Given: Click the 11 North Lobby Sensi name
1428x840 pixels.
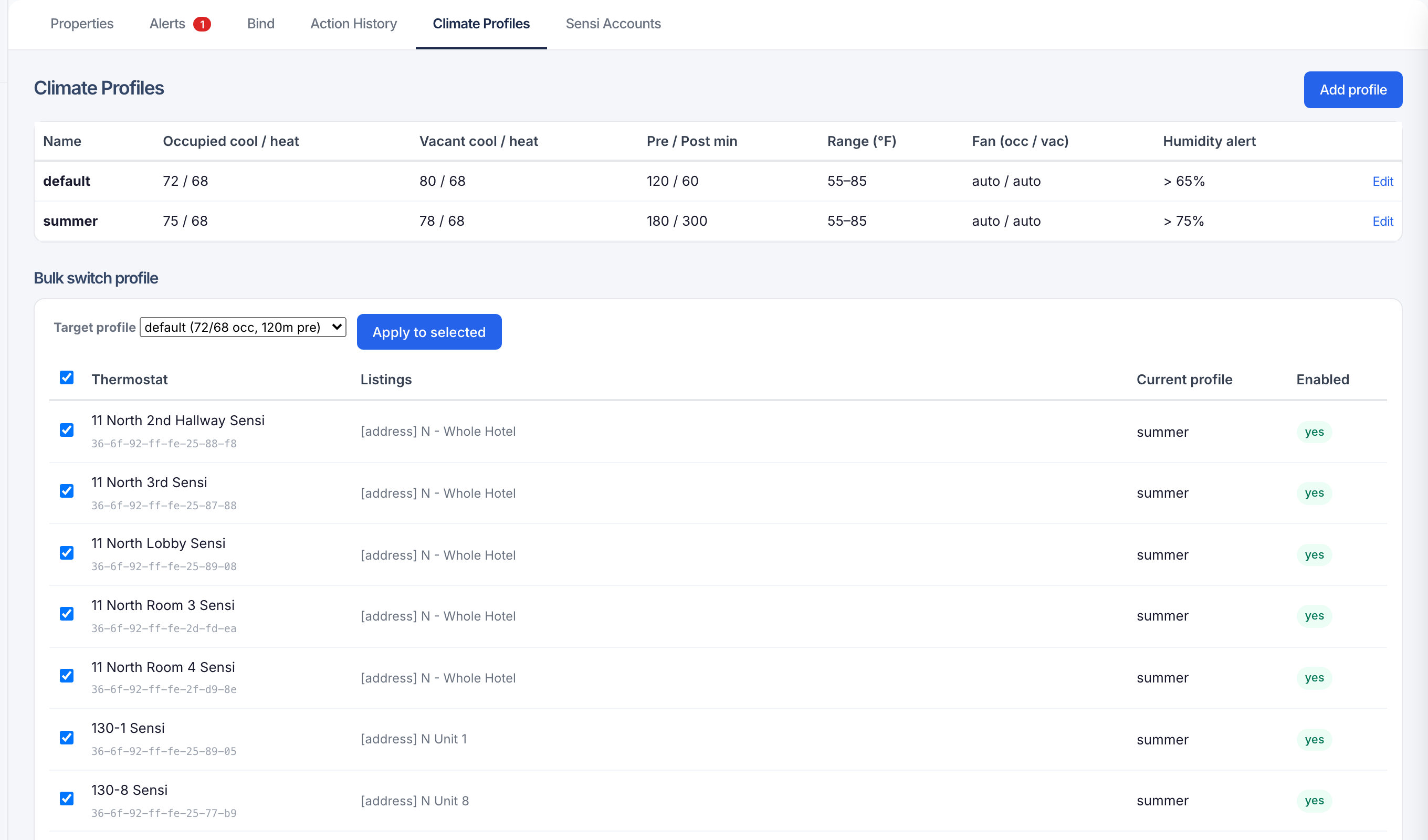Looking at the screenshot, I should coord(158,543).
